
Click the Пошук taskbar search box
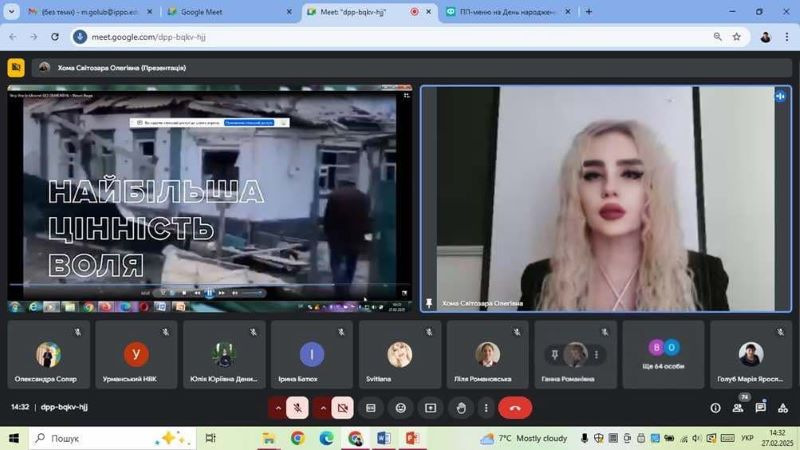pyautogui.click(x=112, y=438)
